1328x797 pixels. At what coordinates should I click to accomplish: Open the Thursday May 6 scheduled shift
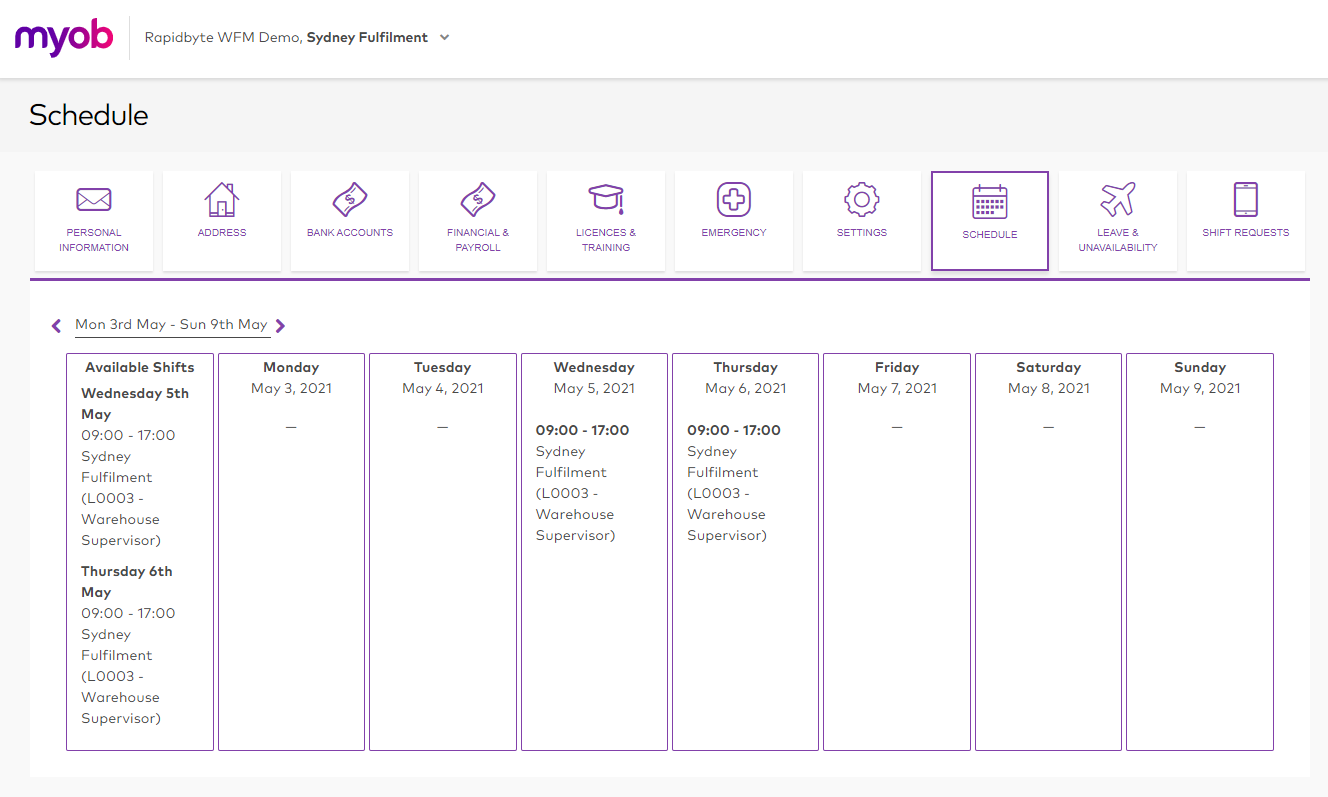coord(733,482)
